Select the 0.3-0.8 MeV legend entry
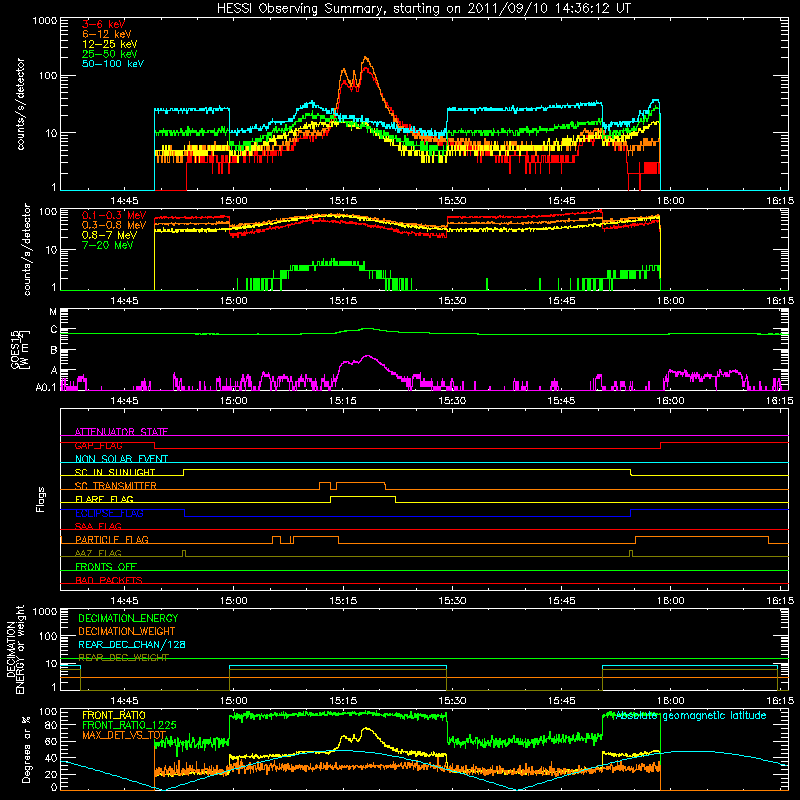 tap(114, 225)
